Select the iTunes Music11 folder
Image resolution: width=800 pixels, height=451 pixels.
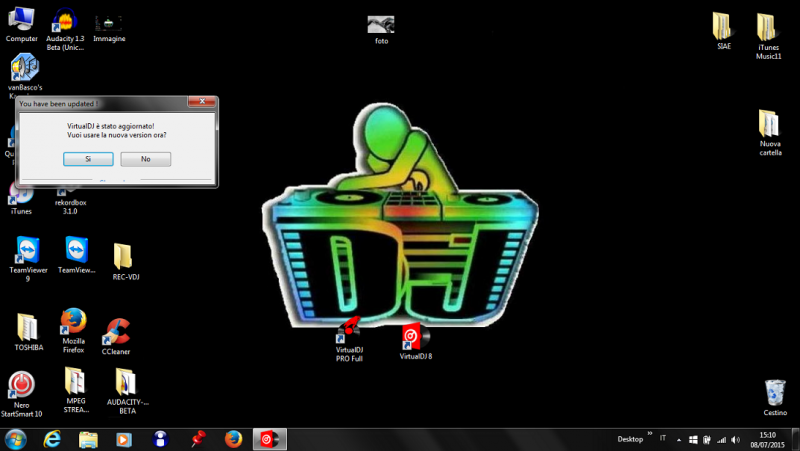(767, 26)
